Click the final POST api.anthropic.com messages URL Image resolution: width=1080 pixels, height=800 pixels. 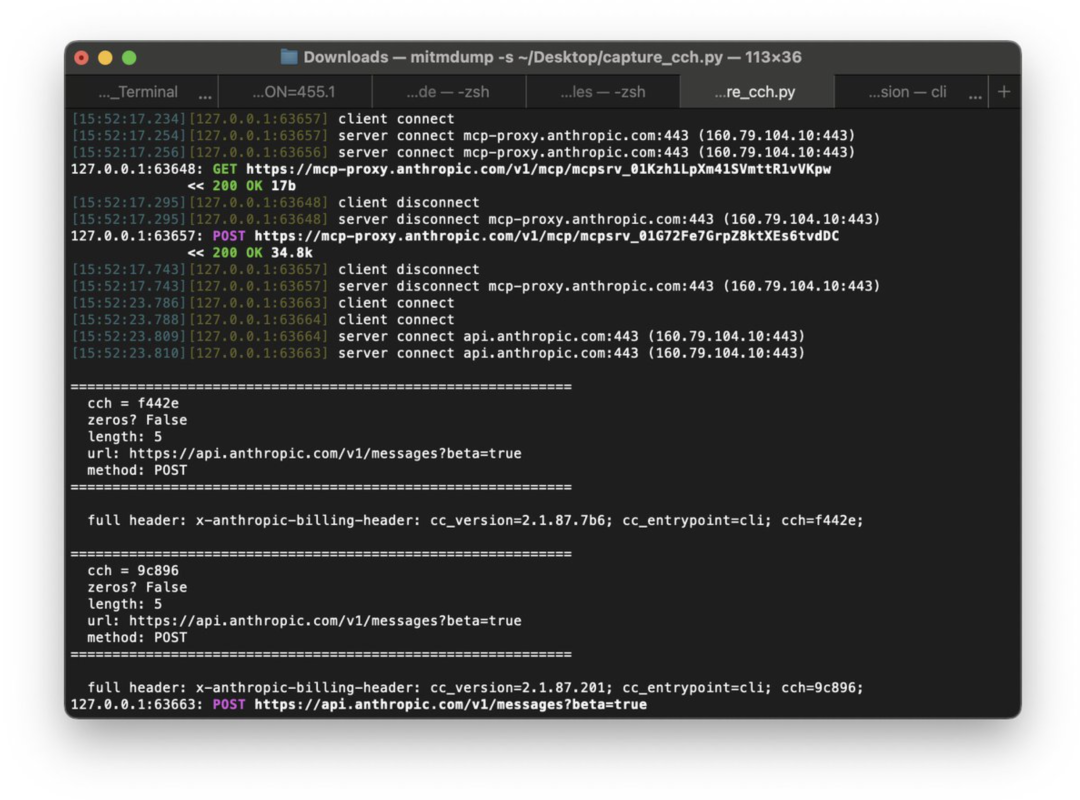(450, 704)
